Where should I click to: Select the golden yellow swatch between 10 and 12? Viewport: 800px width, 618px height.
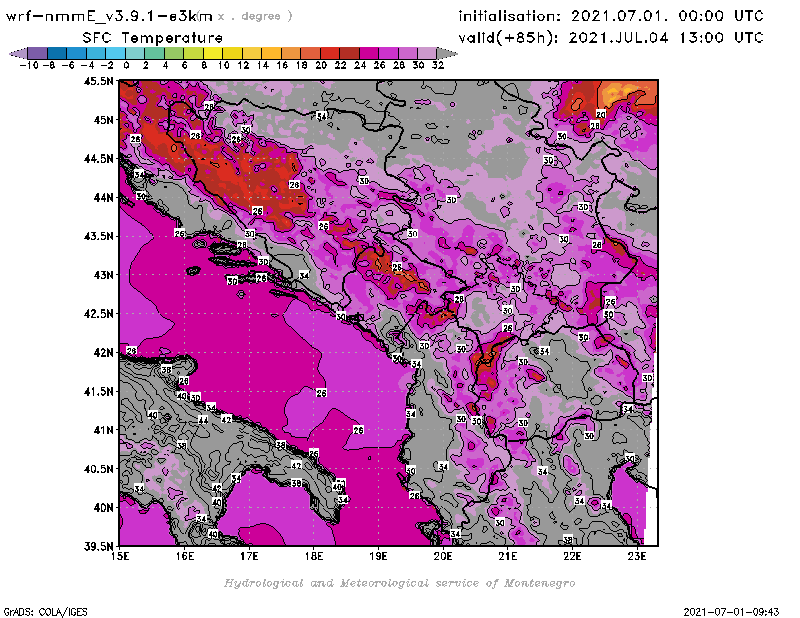pyautogui.click(x=232, y=54)
